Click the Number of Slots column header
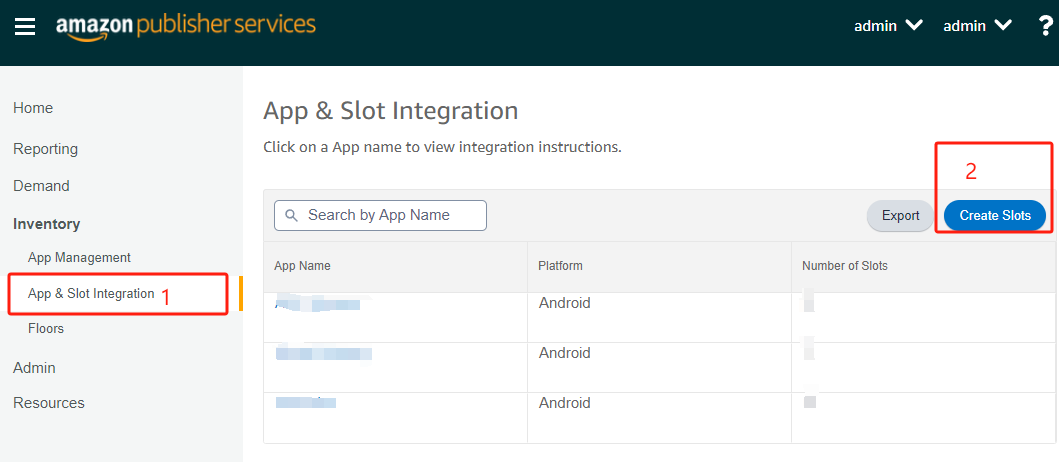Image resolution: width=1059 pixels, height=462 pixels. click(x=844, y=266)
